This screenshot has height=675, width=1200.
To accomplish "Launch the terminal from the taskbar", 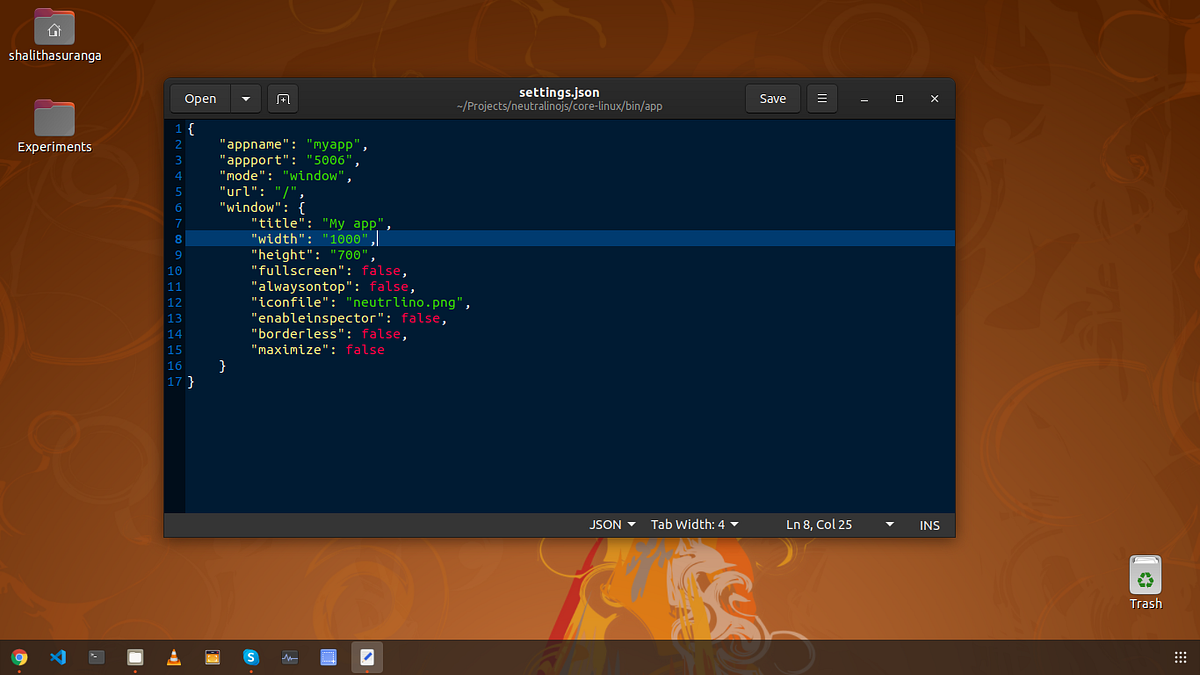I will click(x=96, y=657).
